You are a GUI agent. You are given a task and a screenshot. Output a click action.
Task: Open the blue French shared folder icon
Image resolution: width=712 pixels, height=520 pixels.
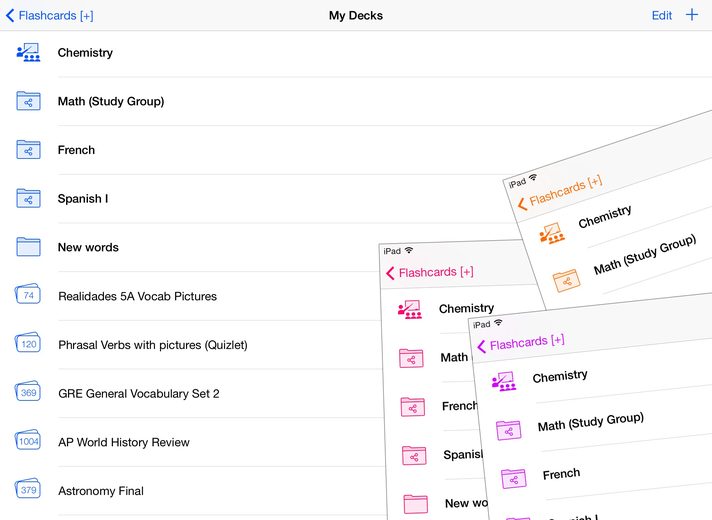28,149
